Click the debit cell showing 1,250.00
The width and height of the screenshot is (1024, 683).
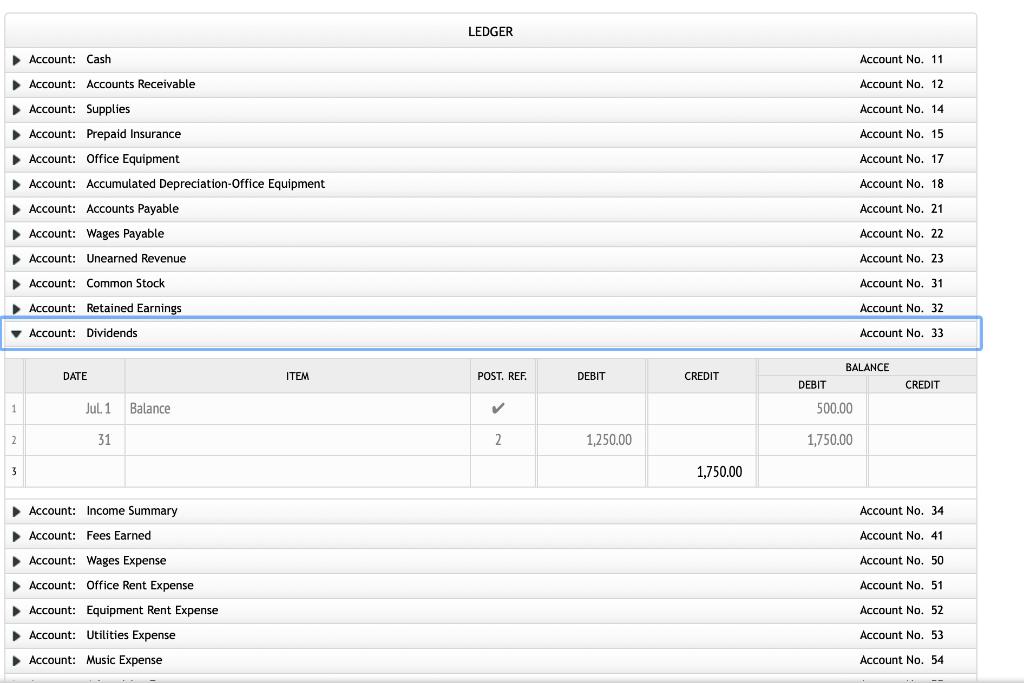click(608, 439)
